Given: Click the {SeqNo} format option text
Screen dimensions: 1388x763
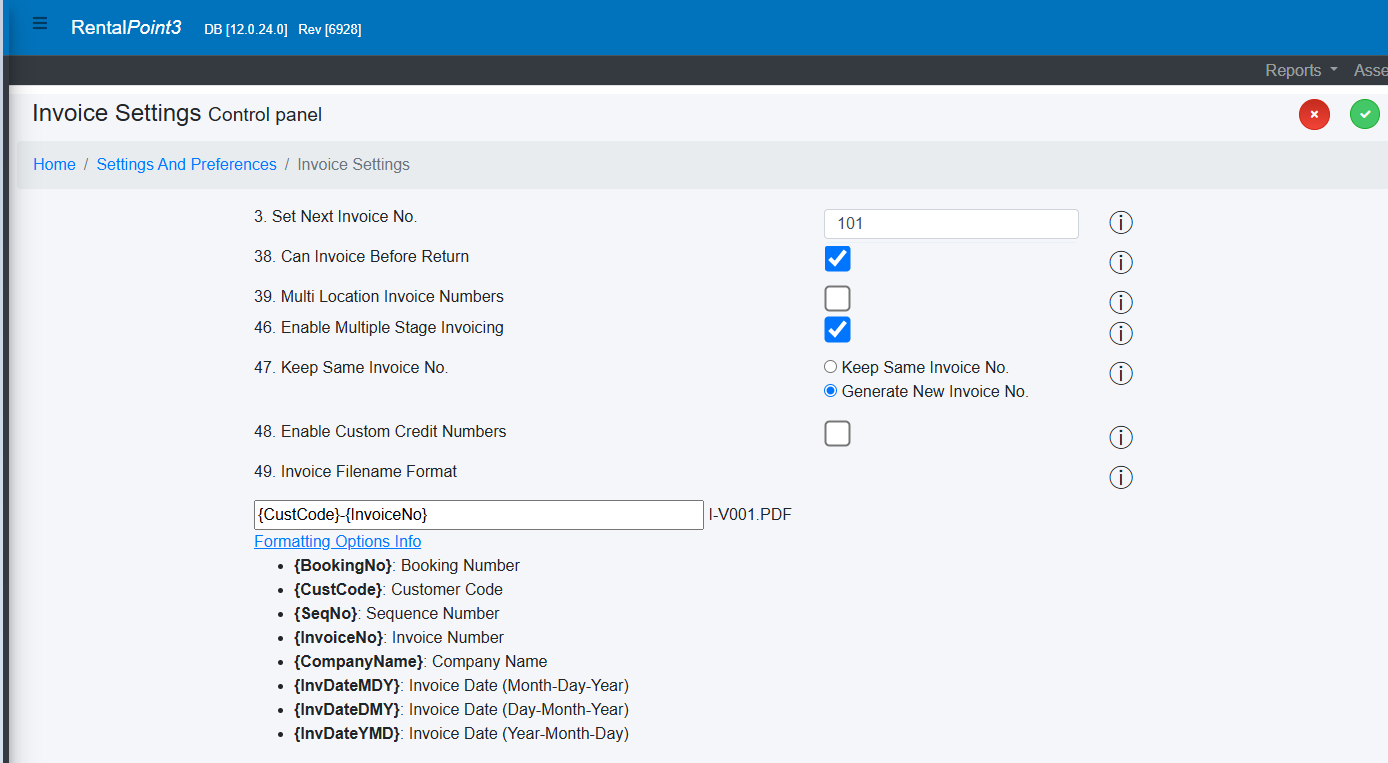Looking at the screenshot, I should (x=326, y=613).
